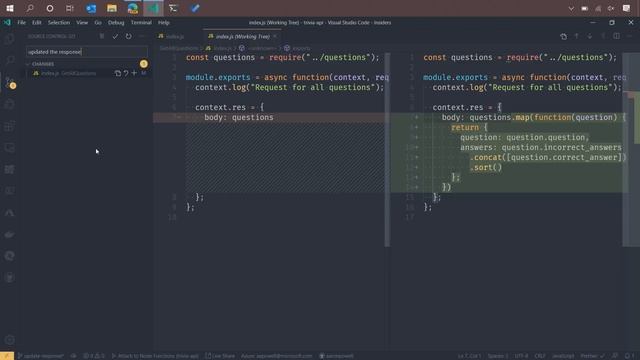Viewport: 640px width, 360px height.
Task: Click left diff editor vertical scrollbar
Action: 387,149
